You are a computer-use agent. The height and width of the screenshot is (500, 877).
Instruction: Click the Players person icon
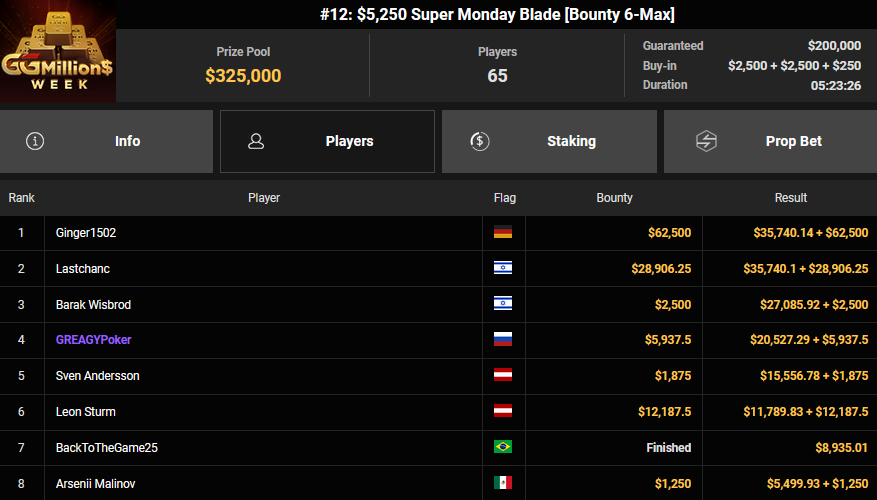pos(256,141)
